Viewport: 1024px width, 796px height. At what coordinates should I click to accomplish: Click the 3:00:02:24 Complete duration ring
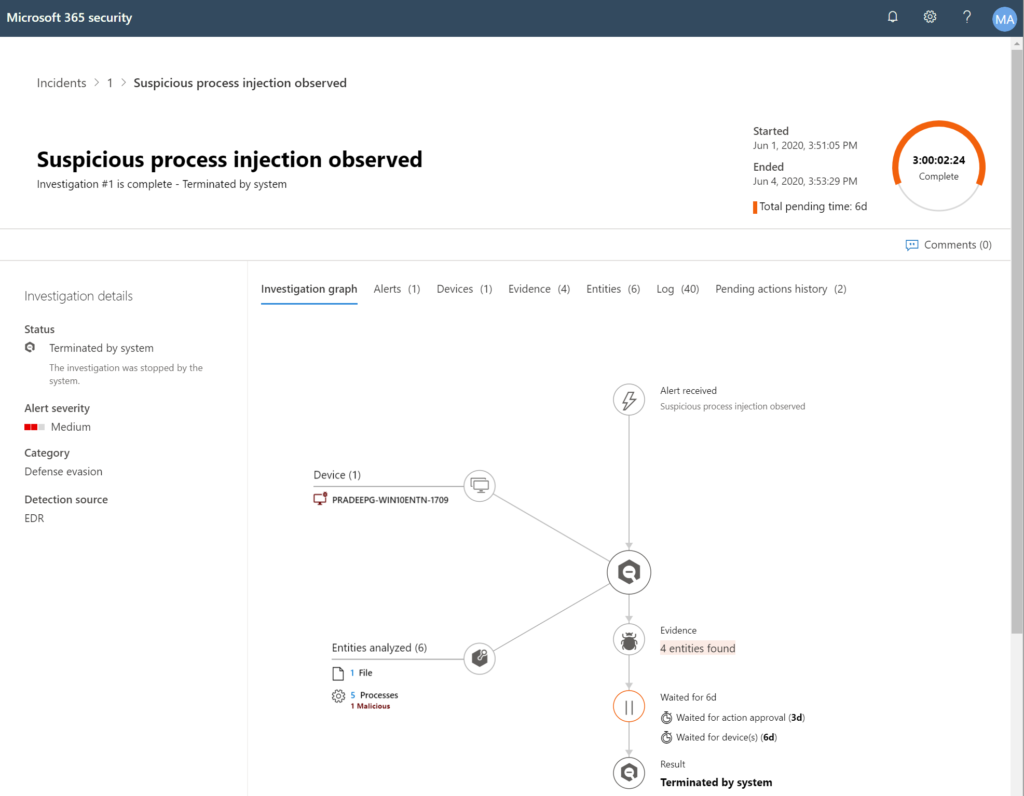[938, 167]
